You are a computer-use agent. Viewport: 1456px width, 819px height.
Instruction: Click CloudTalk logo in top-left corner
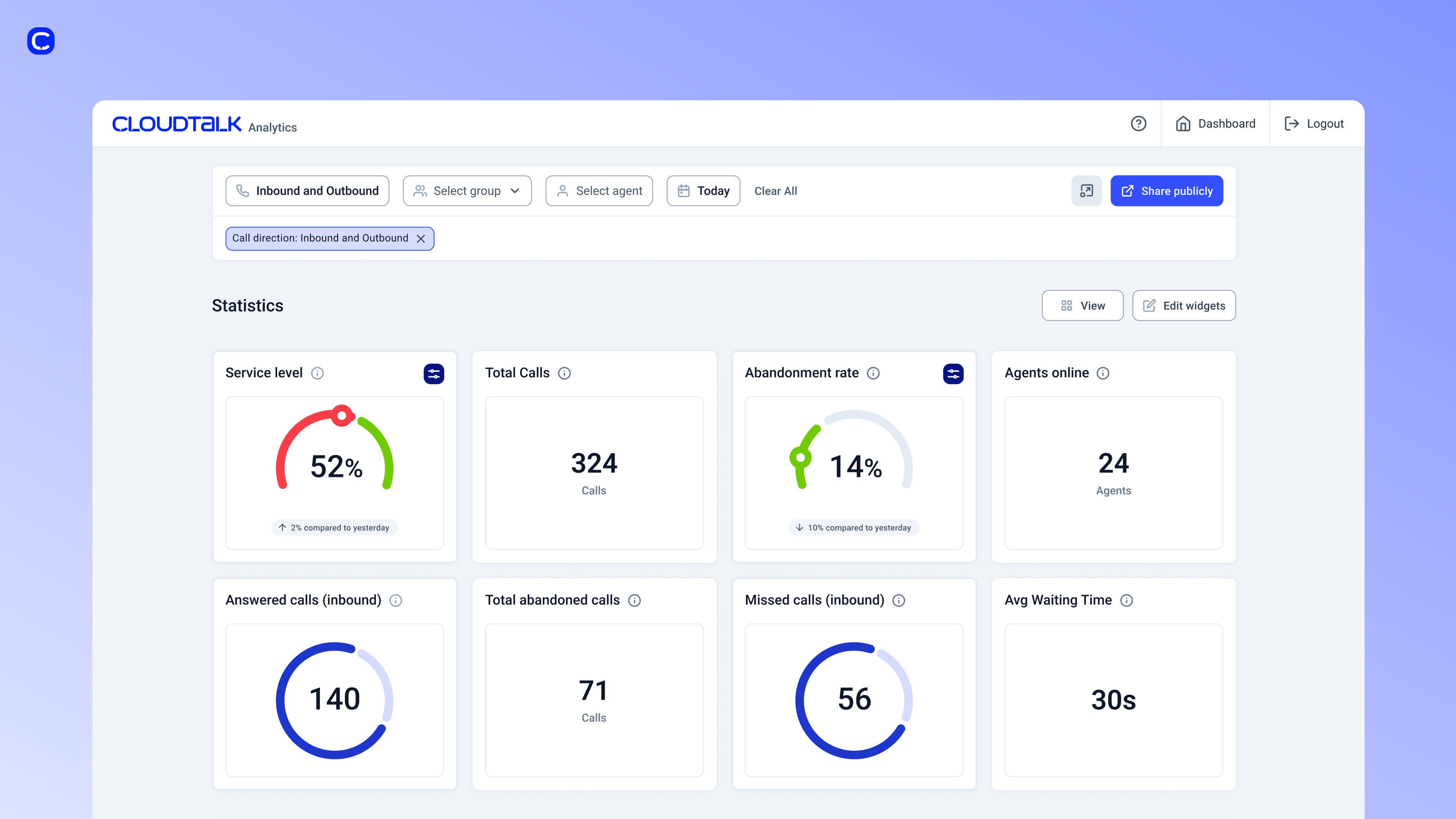[x=40, y=40]
